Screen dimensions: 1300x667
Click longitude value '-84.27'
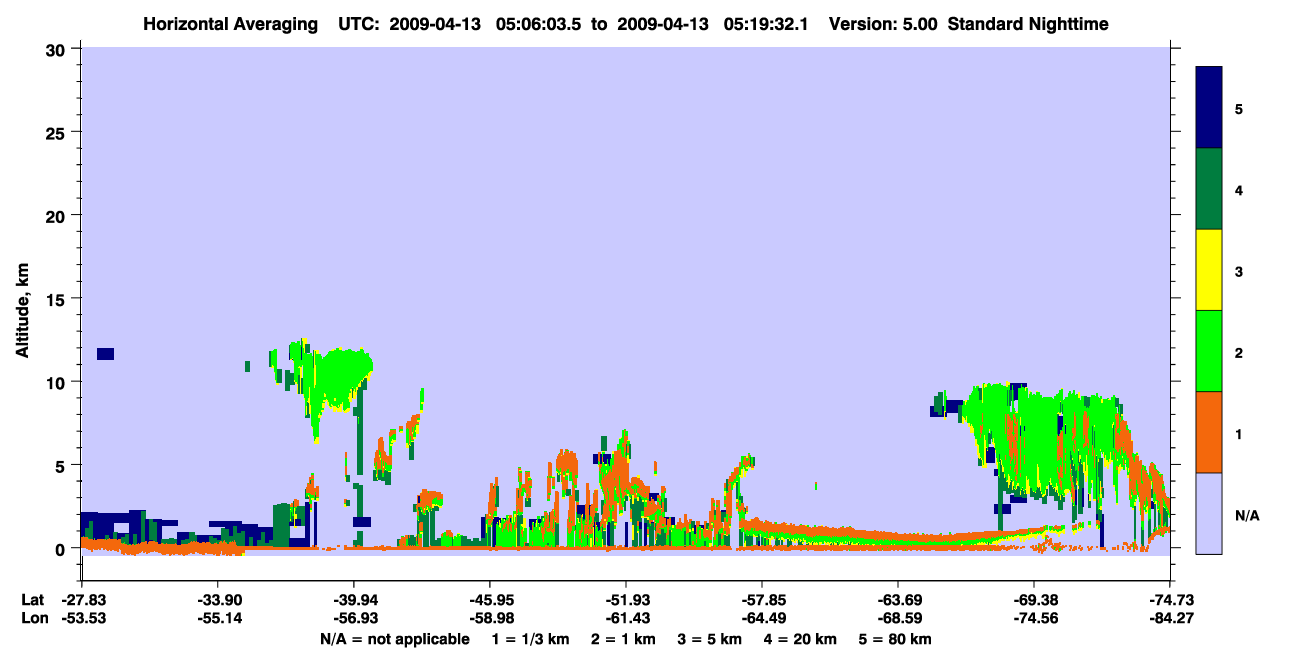click(x=1170, y=619)
